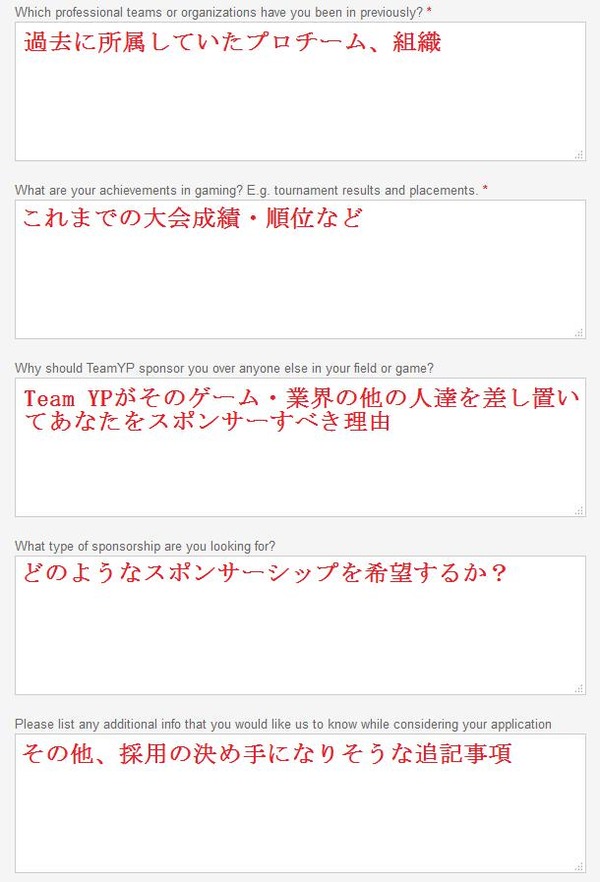This screenshot has height=882, width=600.
Task: Click the 'Why should TeamYP sponsor you' label
Action: coord(224,368)
